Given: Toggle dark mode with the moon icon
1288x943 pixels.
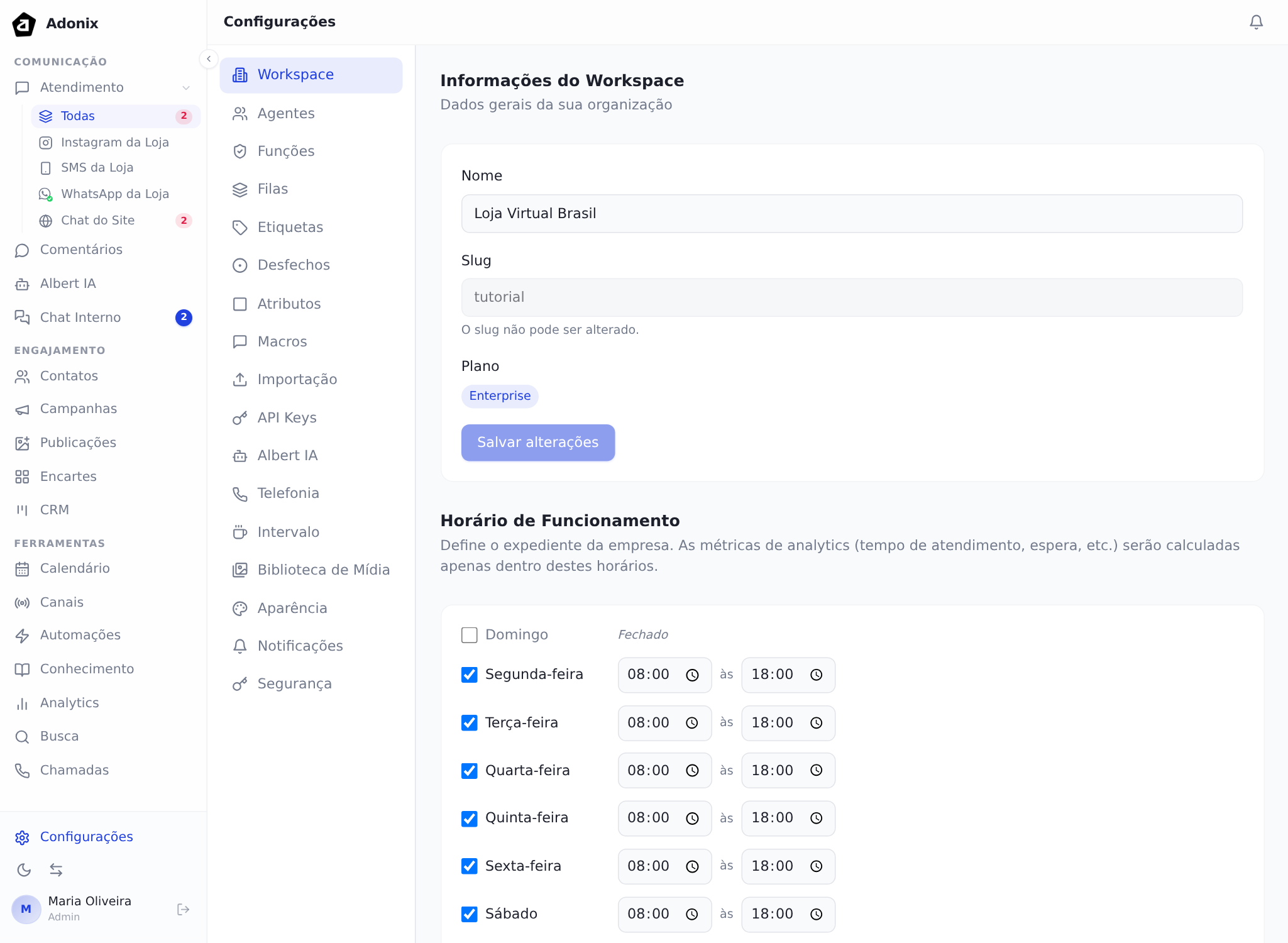Looking at the screenshot, I should [24, 870].
